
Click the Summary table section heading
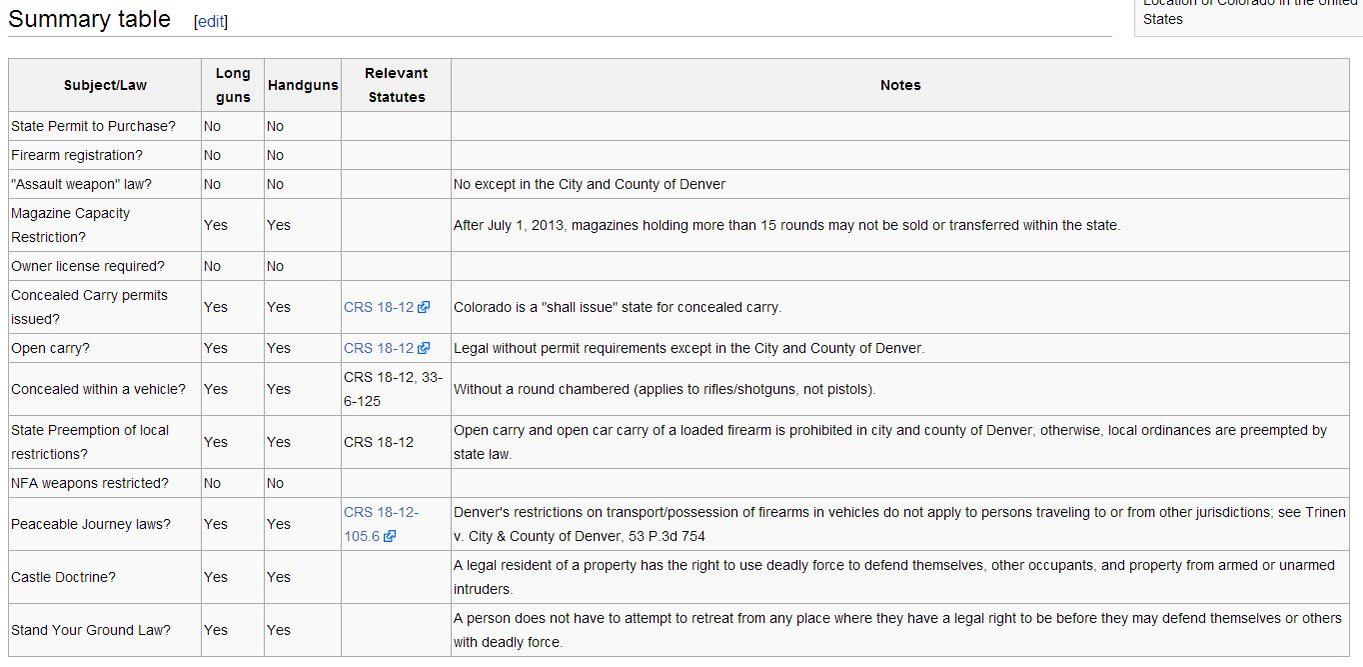(x=89, y=19)
